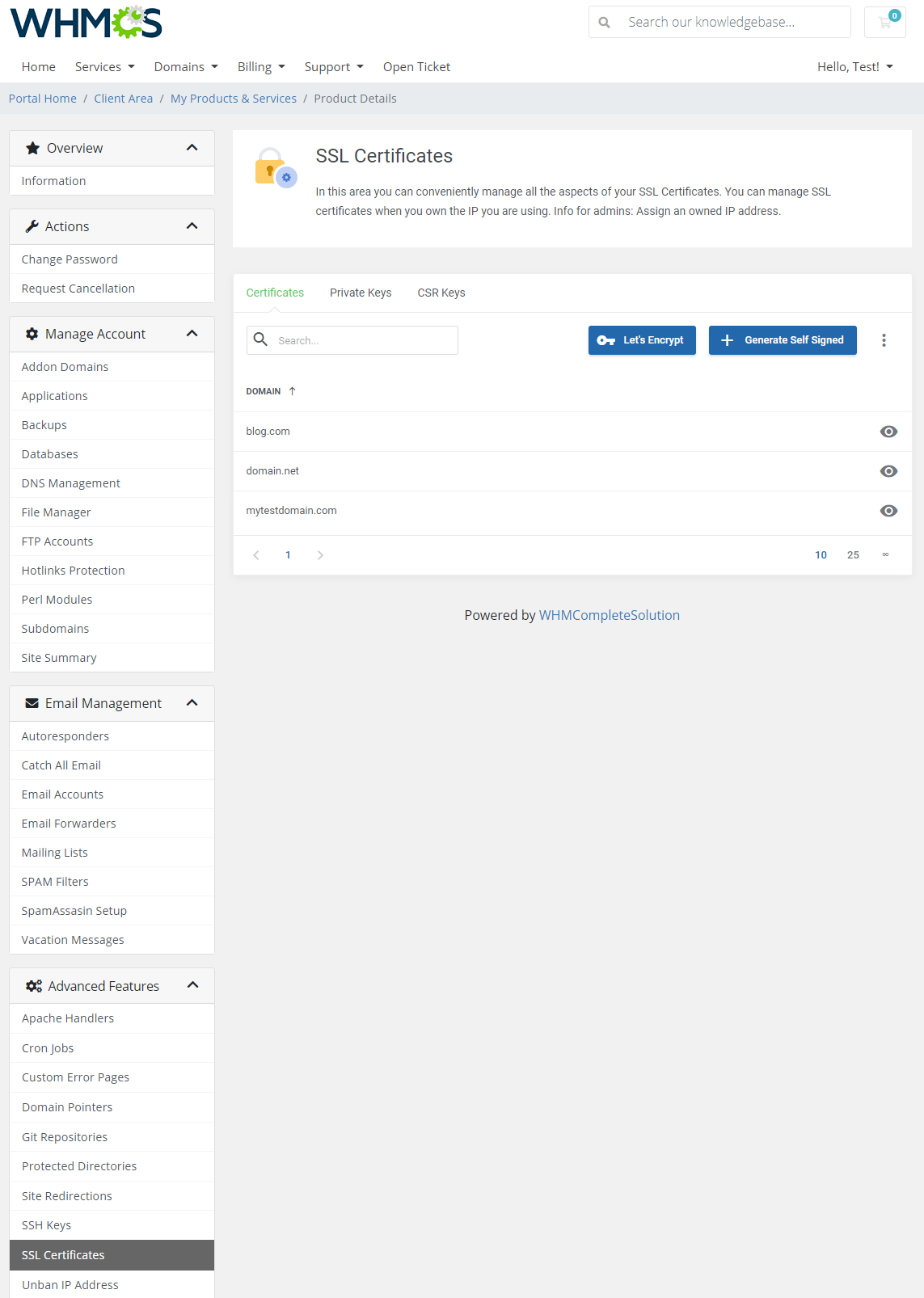
Task: Select SSL Certificates in sidebar
Action: click(x=112, y=1255)
